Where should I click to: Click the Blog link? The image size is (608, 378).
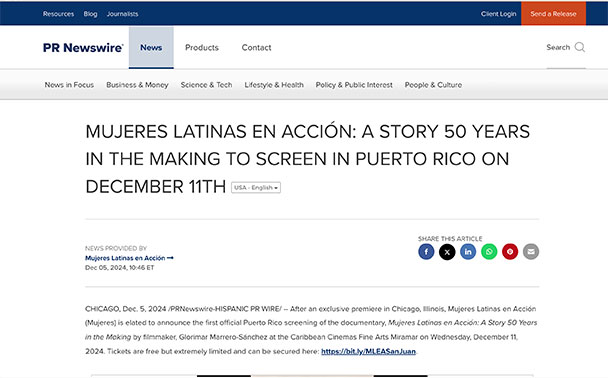(90, 14)
